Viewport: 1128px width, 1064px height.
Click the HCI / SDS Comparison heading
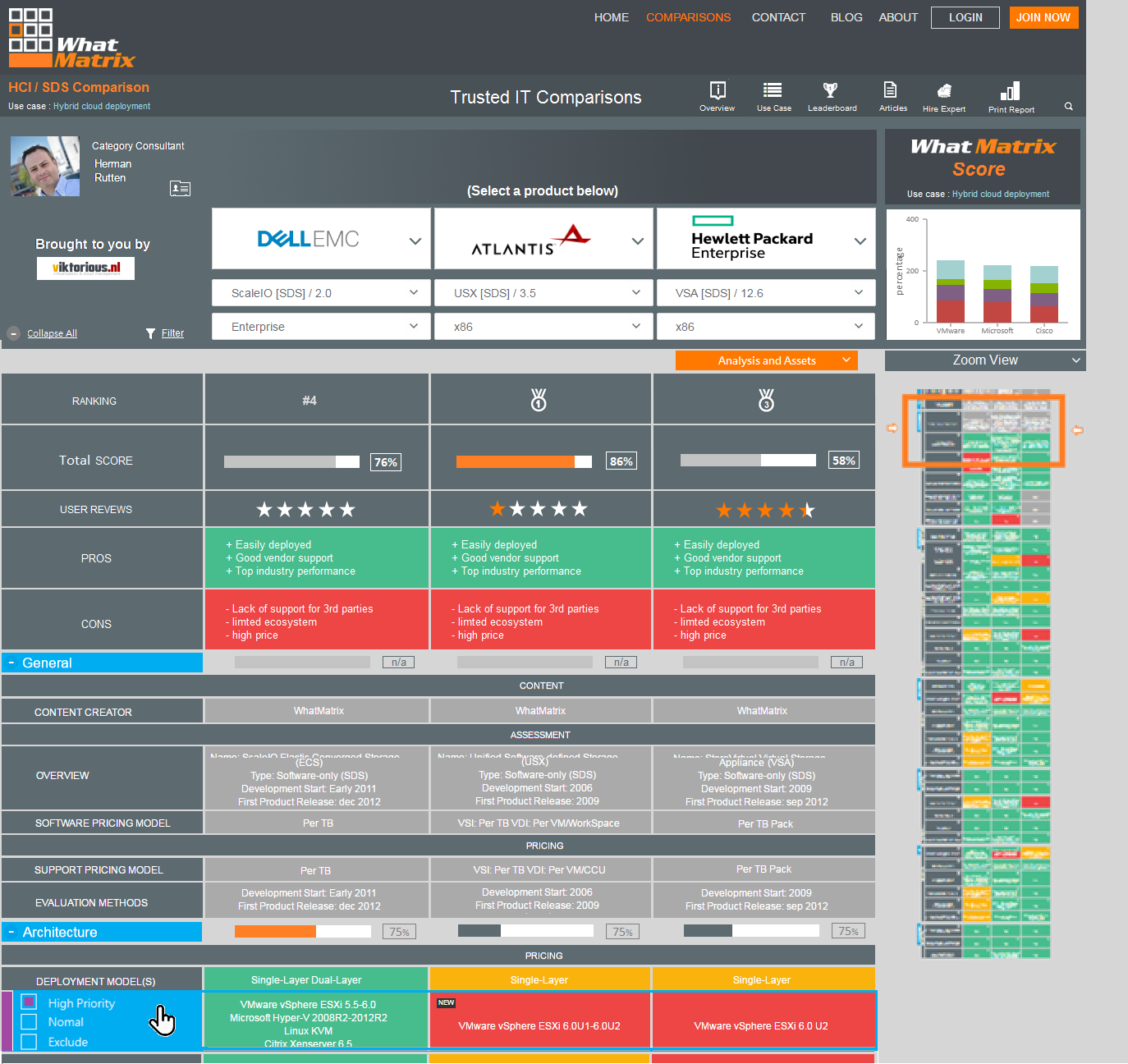tap(79, 87)
